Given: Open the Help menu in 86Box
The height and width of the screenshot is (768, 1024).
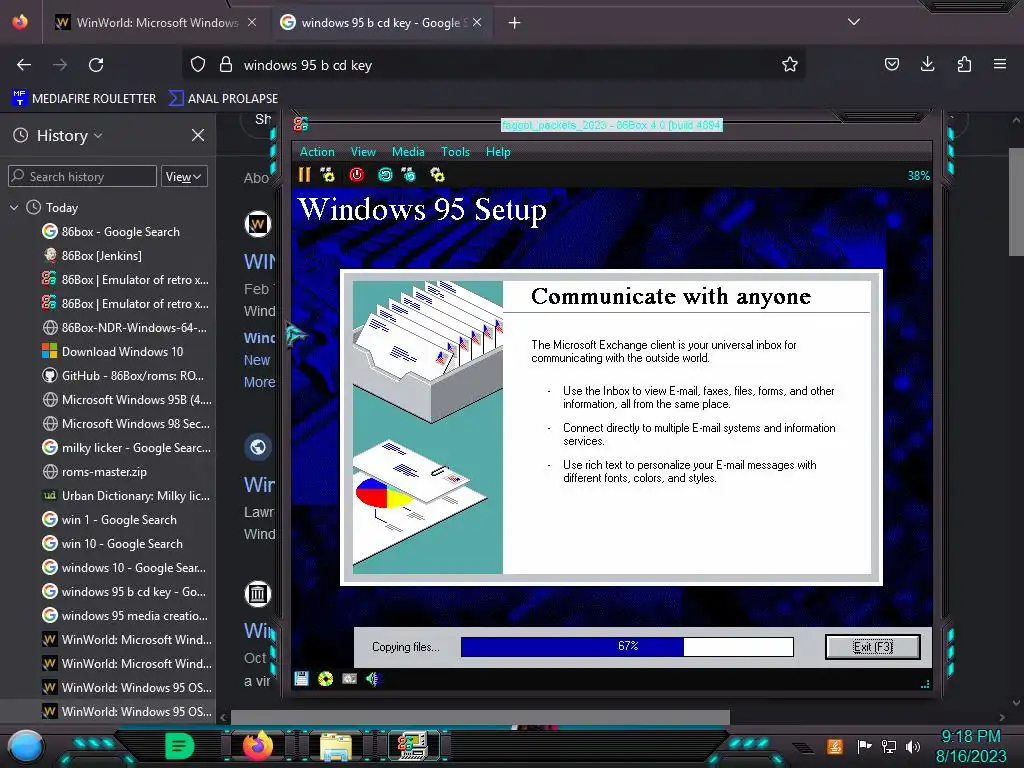Looking at the screenshot, I should coord(498,152).
